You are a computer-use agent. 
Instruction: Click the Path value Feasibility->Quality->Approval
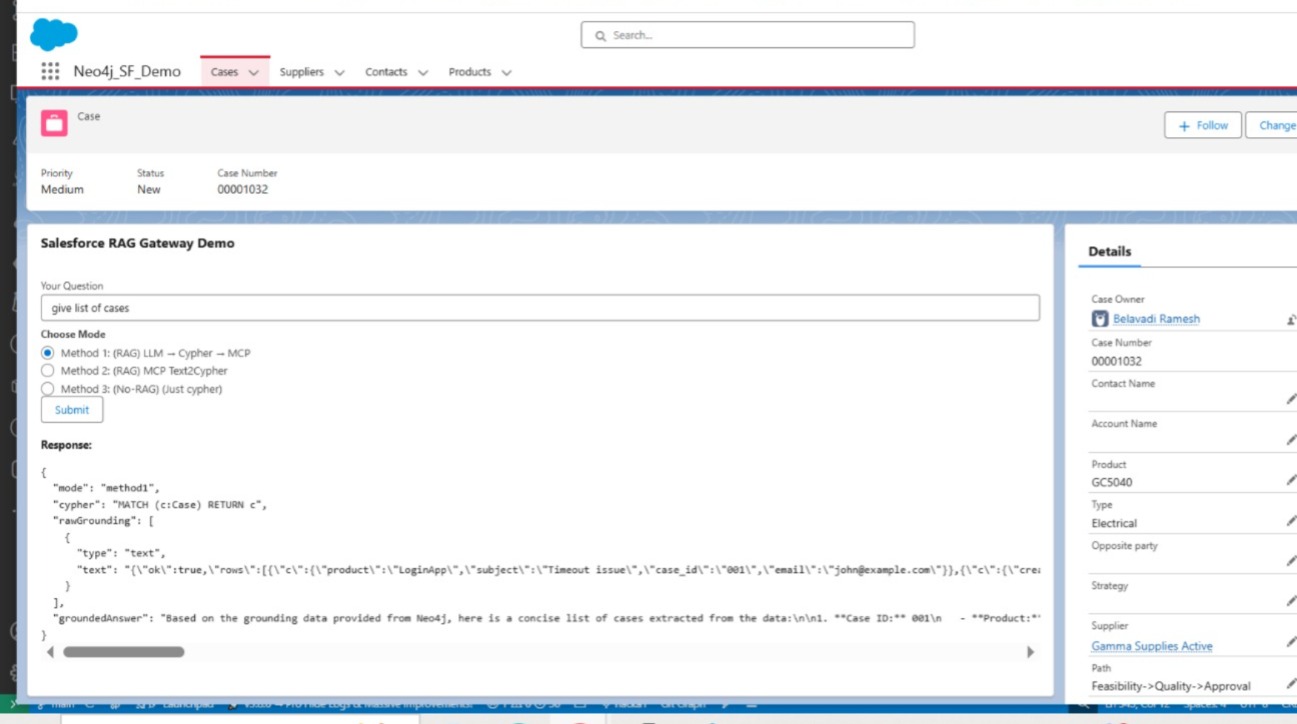pyautogui.click(x=1171, y=686)
